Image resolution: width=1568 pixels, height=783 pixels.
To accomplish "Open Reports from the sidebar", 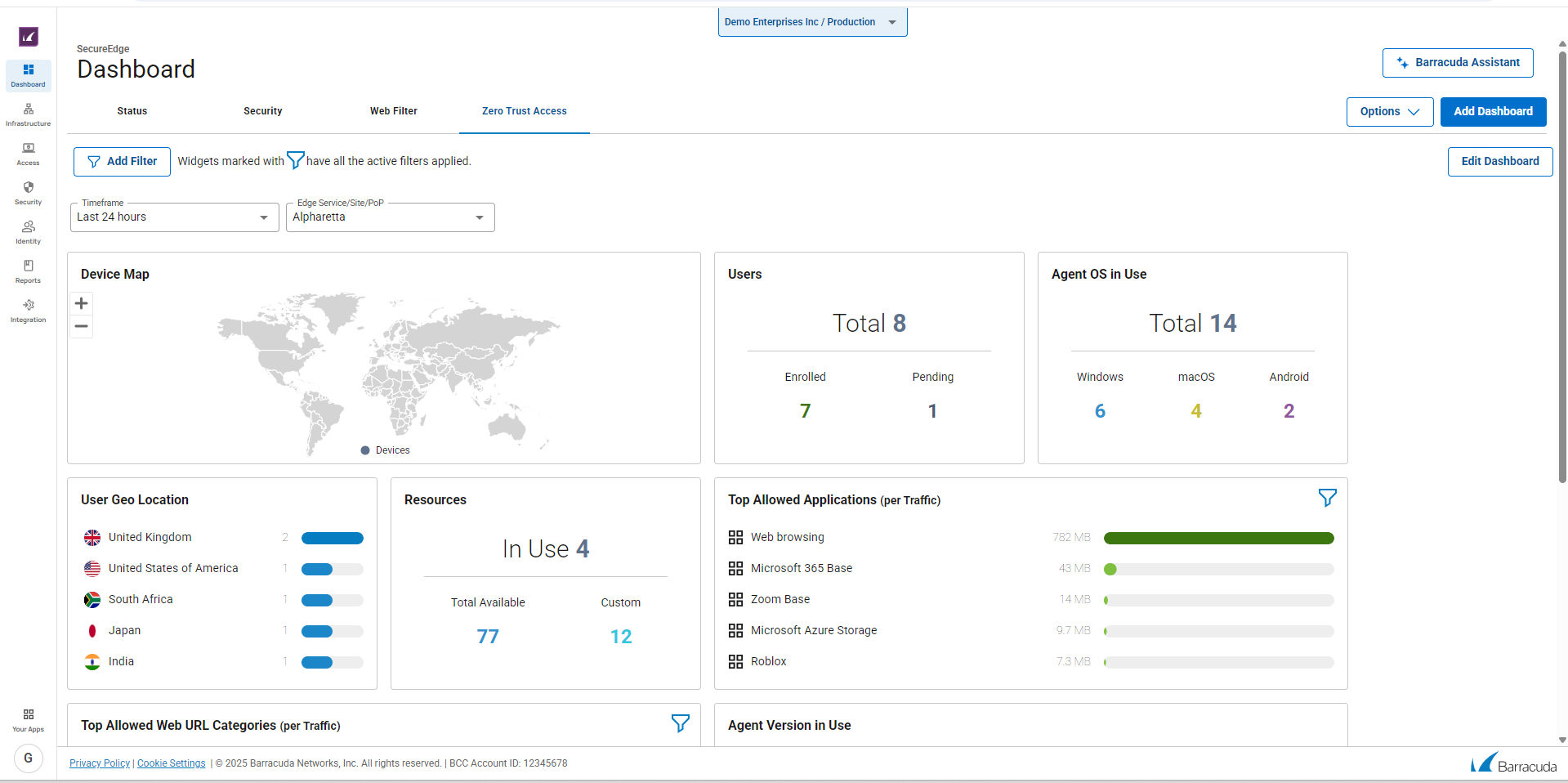I will click(x=28, y=271).
